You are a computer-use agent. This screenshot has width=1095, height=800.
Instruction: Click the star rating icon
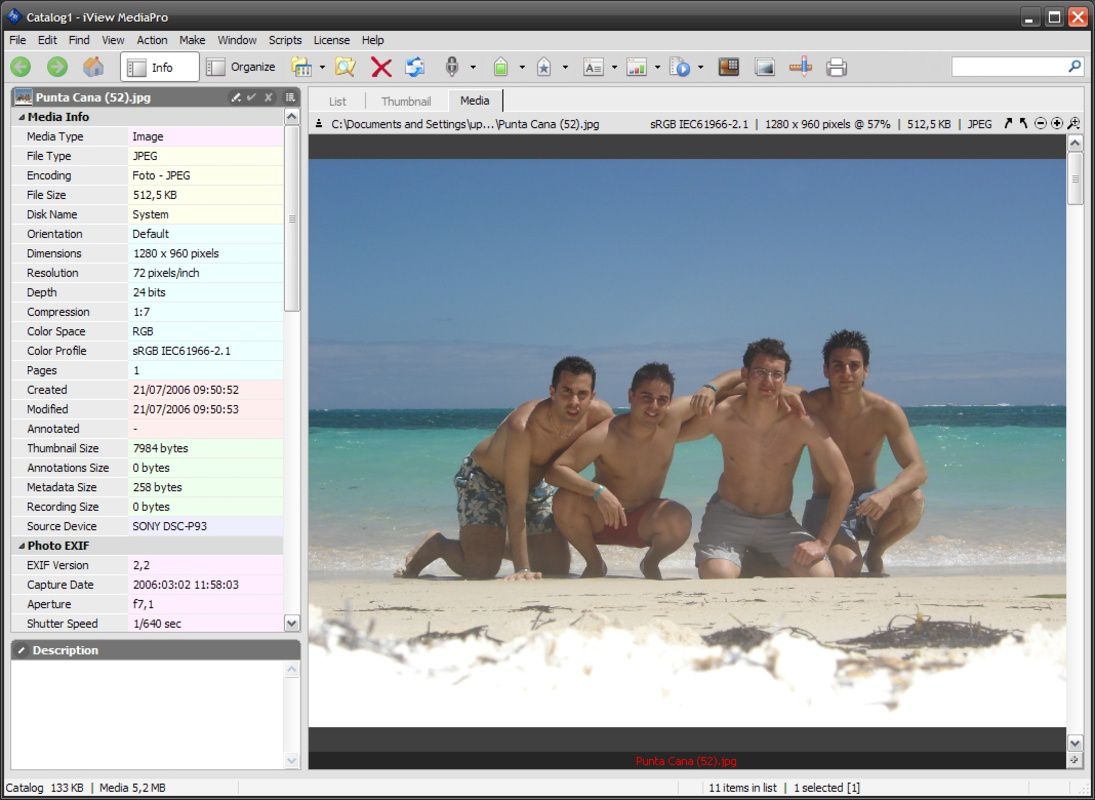(x=544, y=67)
